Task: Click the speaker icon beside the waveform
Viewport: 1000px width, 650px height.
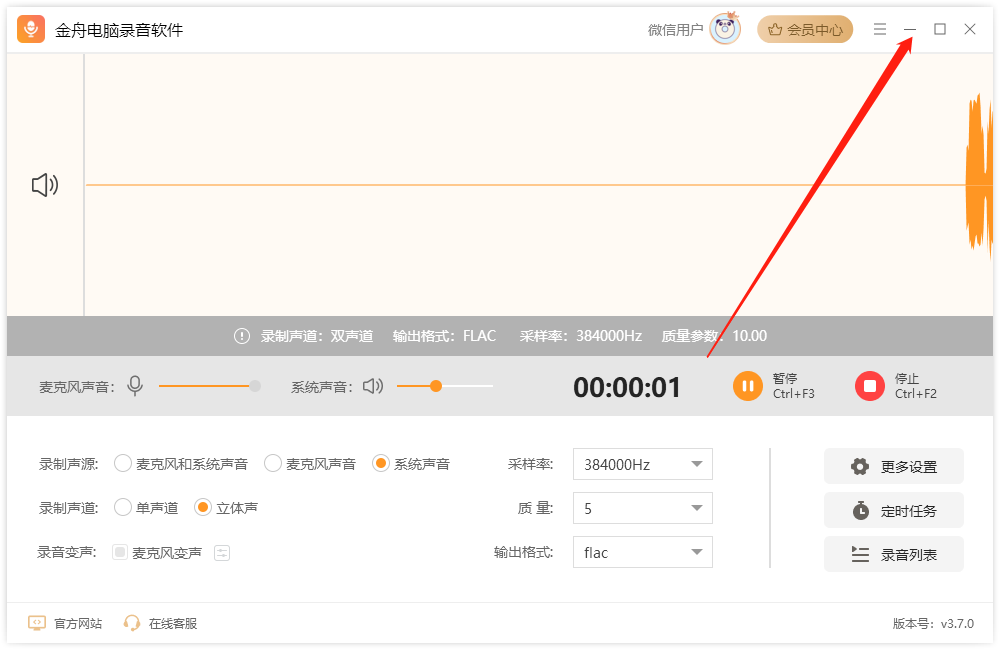Action: pyautogui.click(x=44, y=184)
